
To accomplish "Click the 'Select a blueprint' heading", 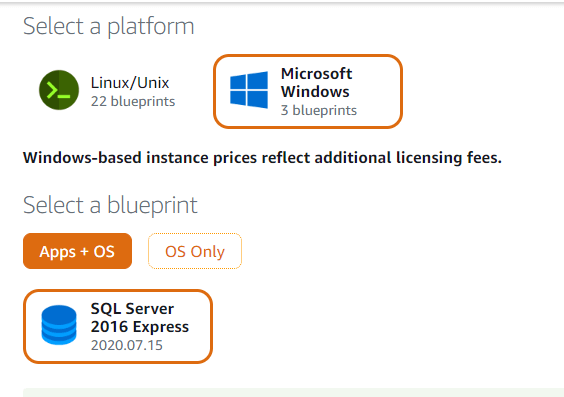I will point(110,205).
